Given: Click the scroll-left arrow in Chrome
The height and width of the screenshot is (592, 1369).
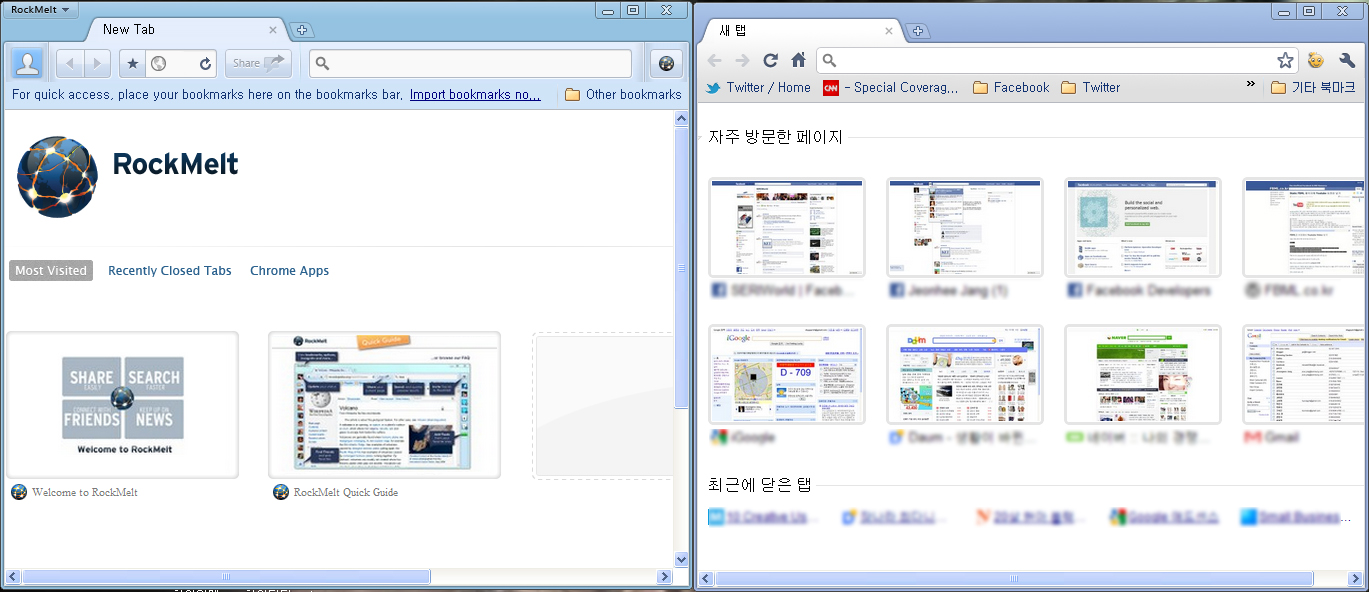Looking at the screenshot, I should click(705, 579).
